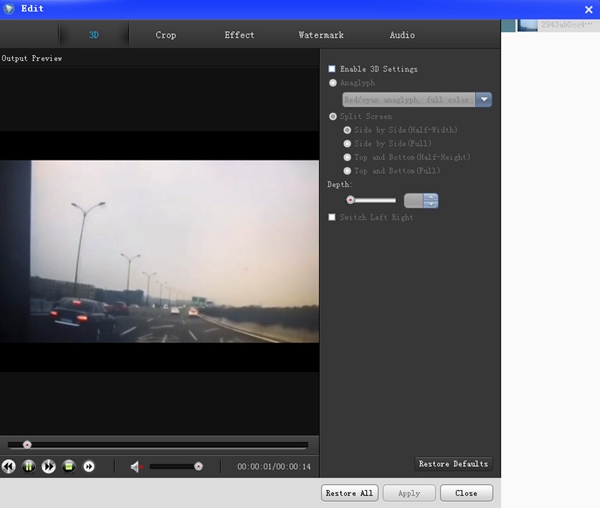Toggle Switch Left Right checkbox
Image resolution: width=600 pixels, height=508 pixels.
332,217
